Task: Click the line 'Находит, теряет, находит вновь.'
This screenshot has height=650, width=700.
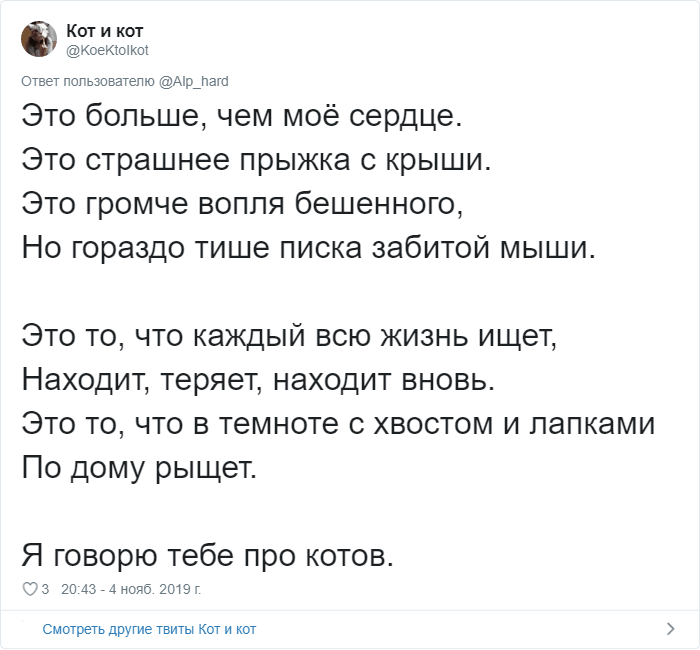Action: (258, 380)
